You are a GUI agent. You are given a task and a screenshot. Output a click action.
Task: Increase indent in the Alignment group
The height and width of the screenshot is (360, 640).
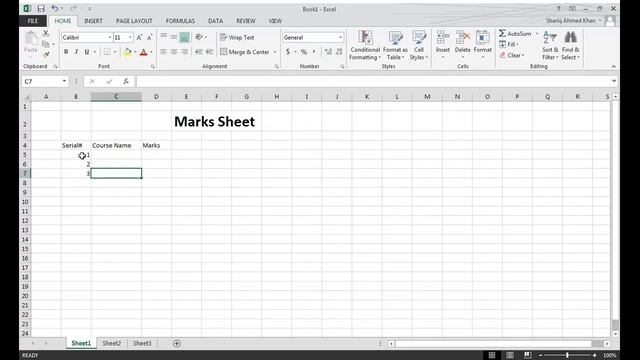[209, 52]
